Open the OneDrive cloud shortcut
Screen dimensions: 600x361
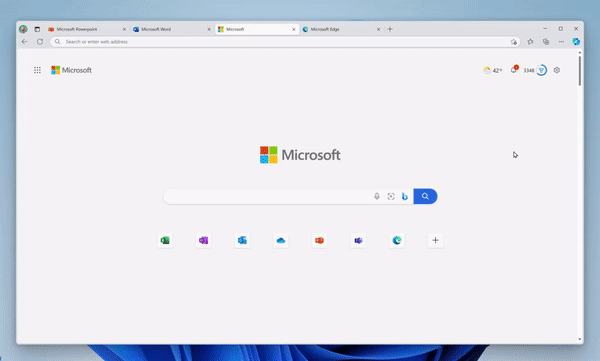(281, 240)
